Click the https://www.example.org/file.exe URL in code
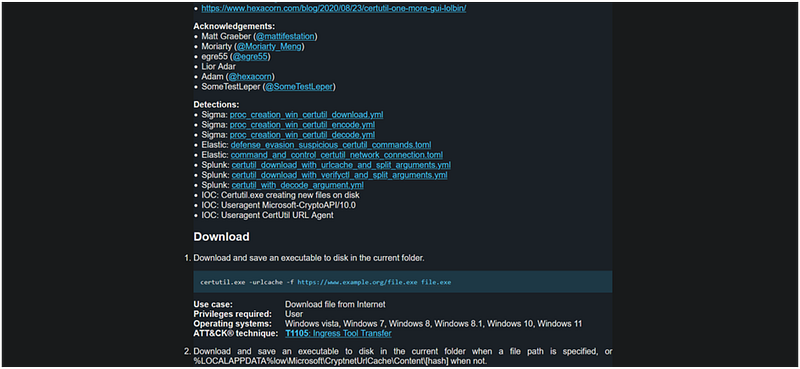Screen dimensions: 800x369 coord(357,282)
